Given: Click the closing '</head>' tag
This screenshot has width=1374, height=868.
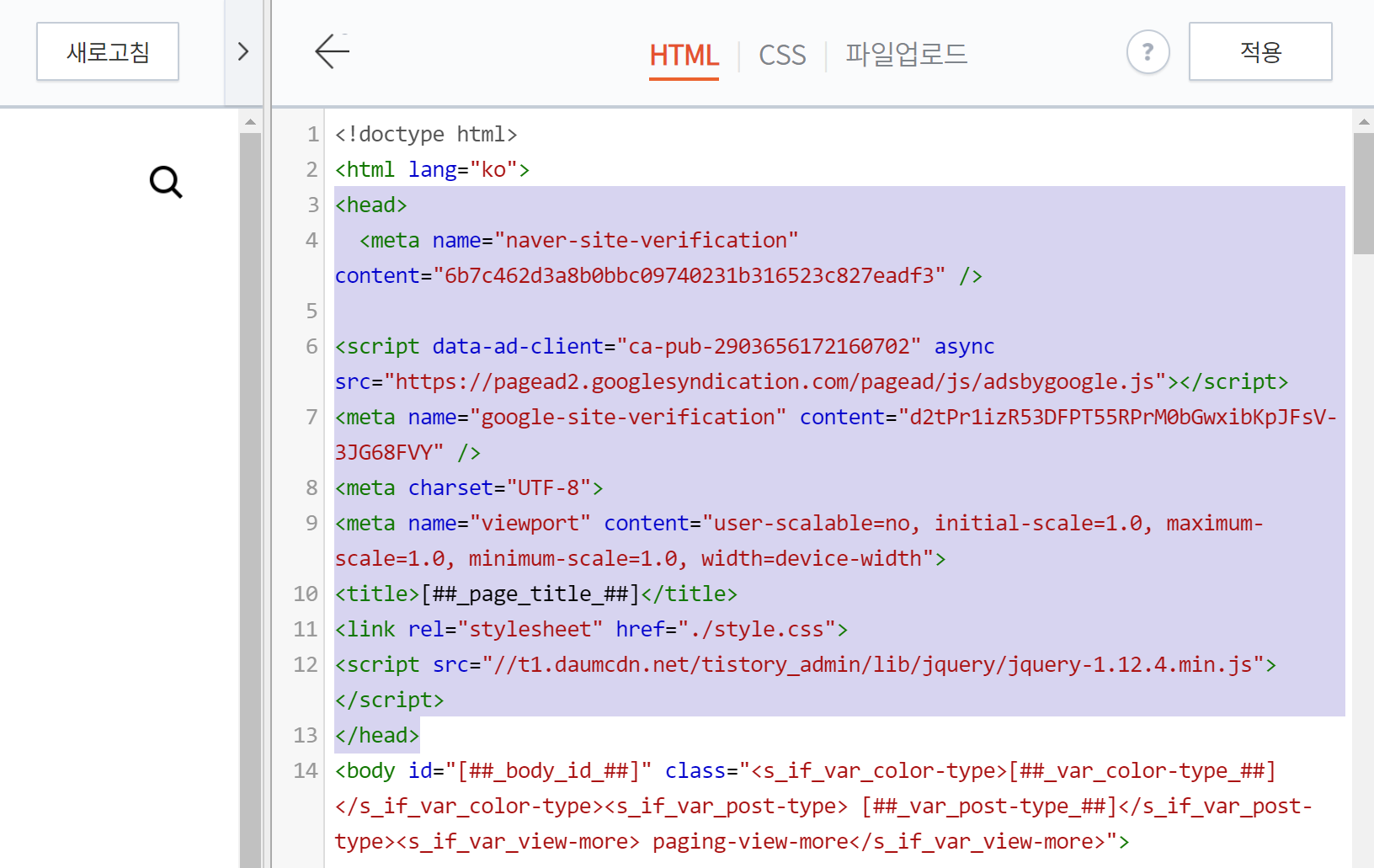Looking at the screenshot, I should (377, 736).
